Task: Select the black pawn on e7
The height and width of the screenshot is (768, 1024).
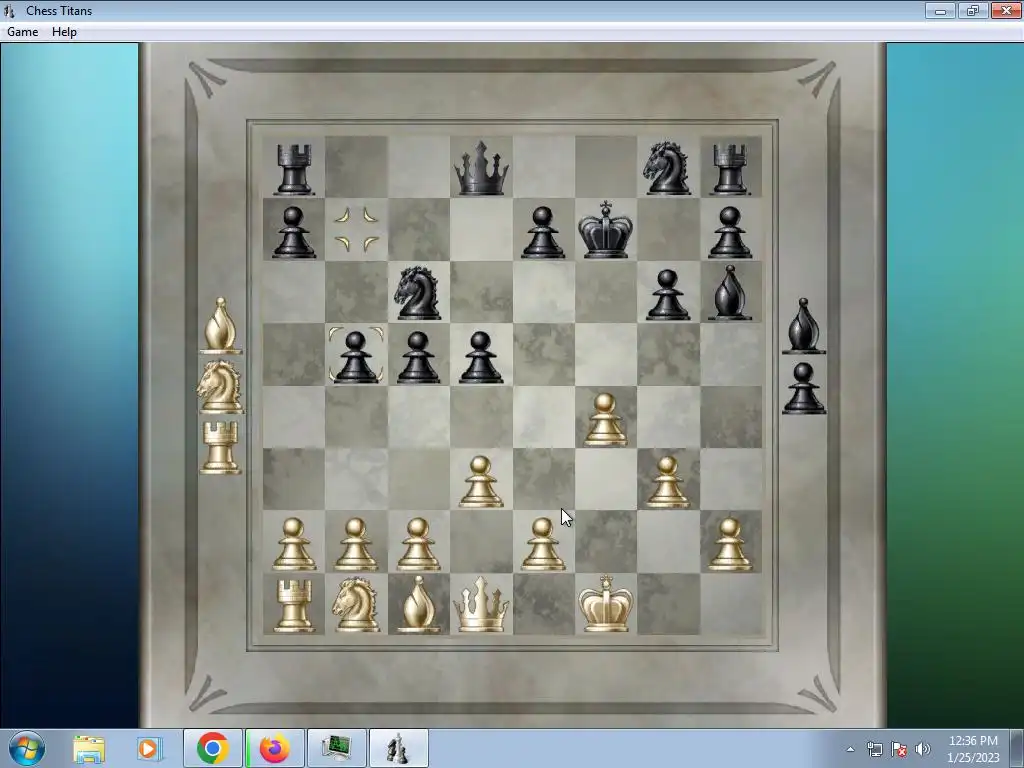Action: pos(543,232)
